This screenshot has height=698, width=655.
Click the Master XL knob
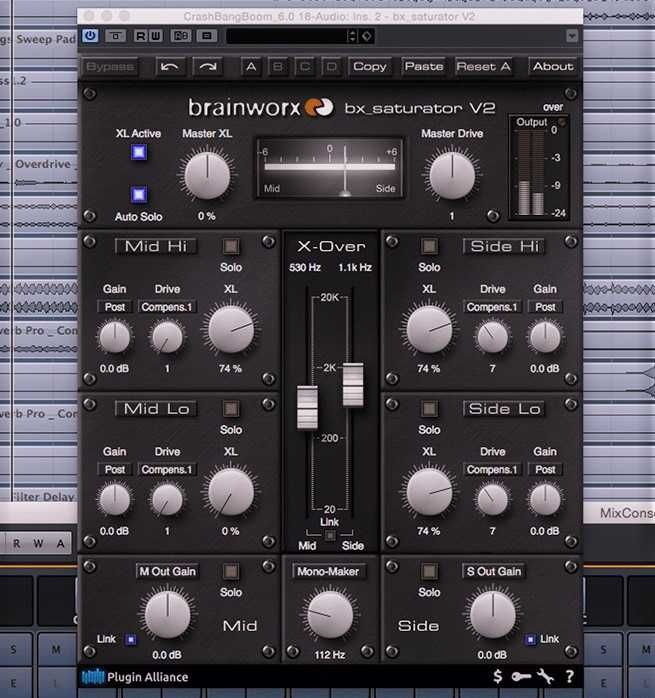click(x=207, y=175)
